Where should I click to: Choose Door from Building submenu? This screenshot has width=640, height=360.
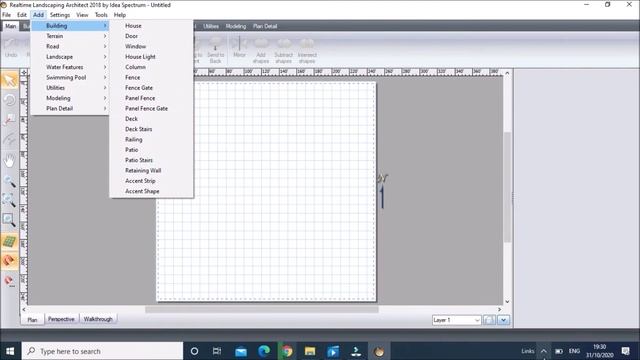[x=151, y=36]
